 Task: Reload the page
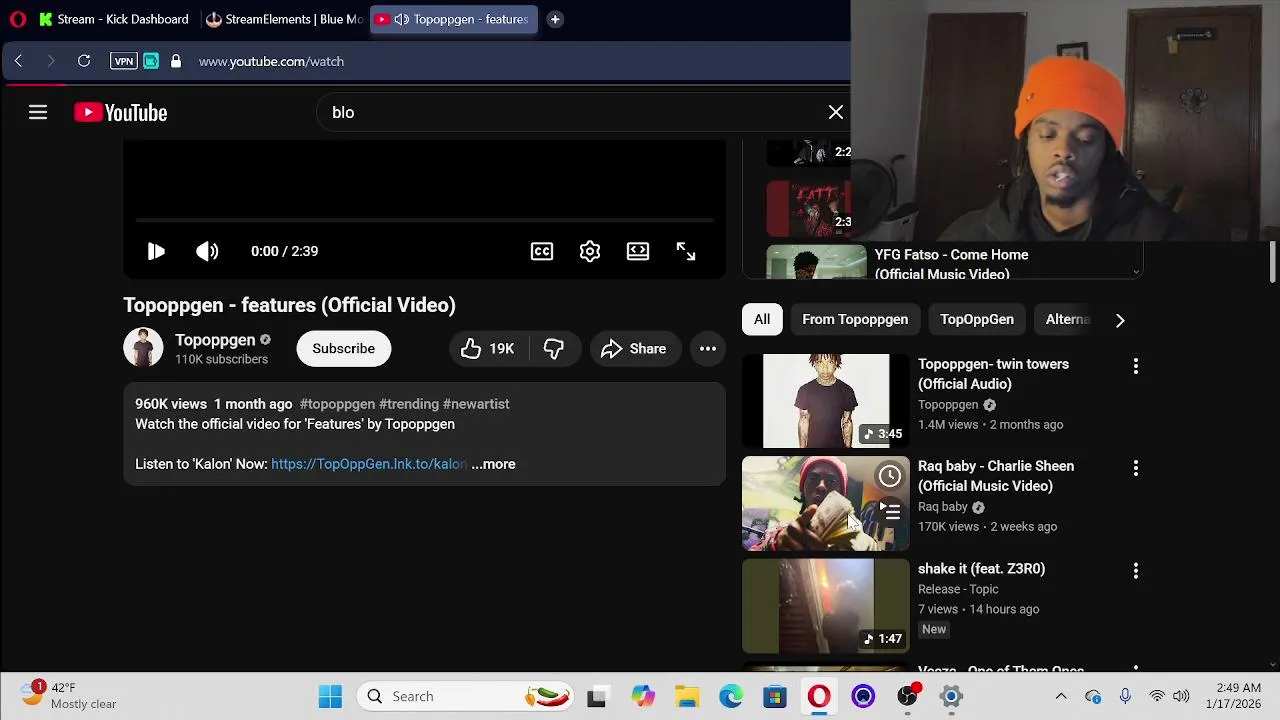[84, 61]
